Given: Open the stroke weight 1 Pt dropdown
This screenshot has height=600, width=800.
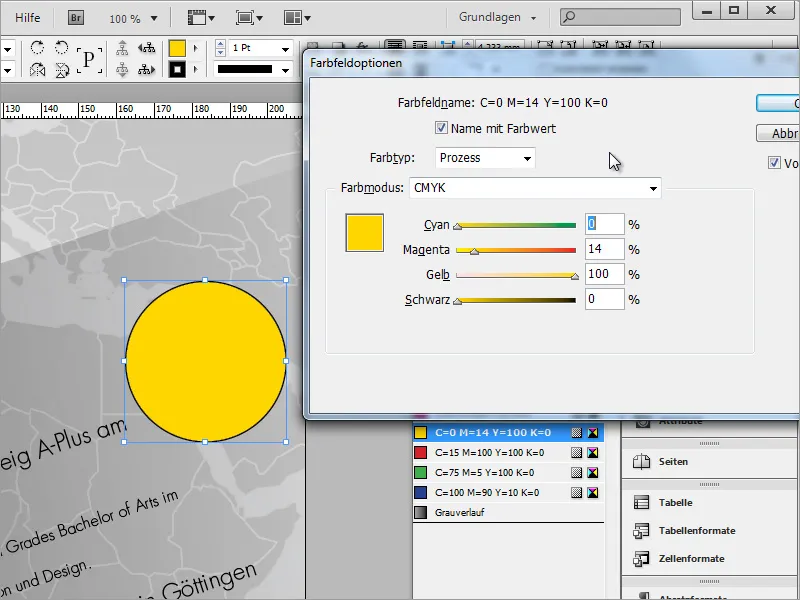Looking at the screenshot, I should point(285,49).
